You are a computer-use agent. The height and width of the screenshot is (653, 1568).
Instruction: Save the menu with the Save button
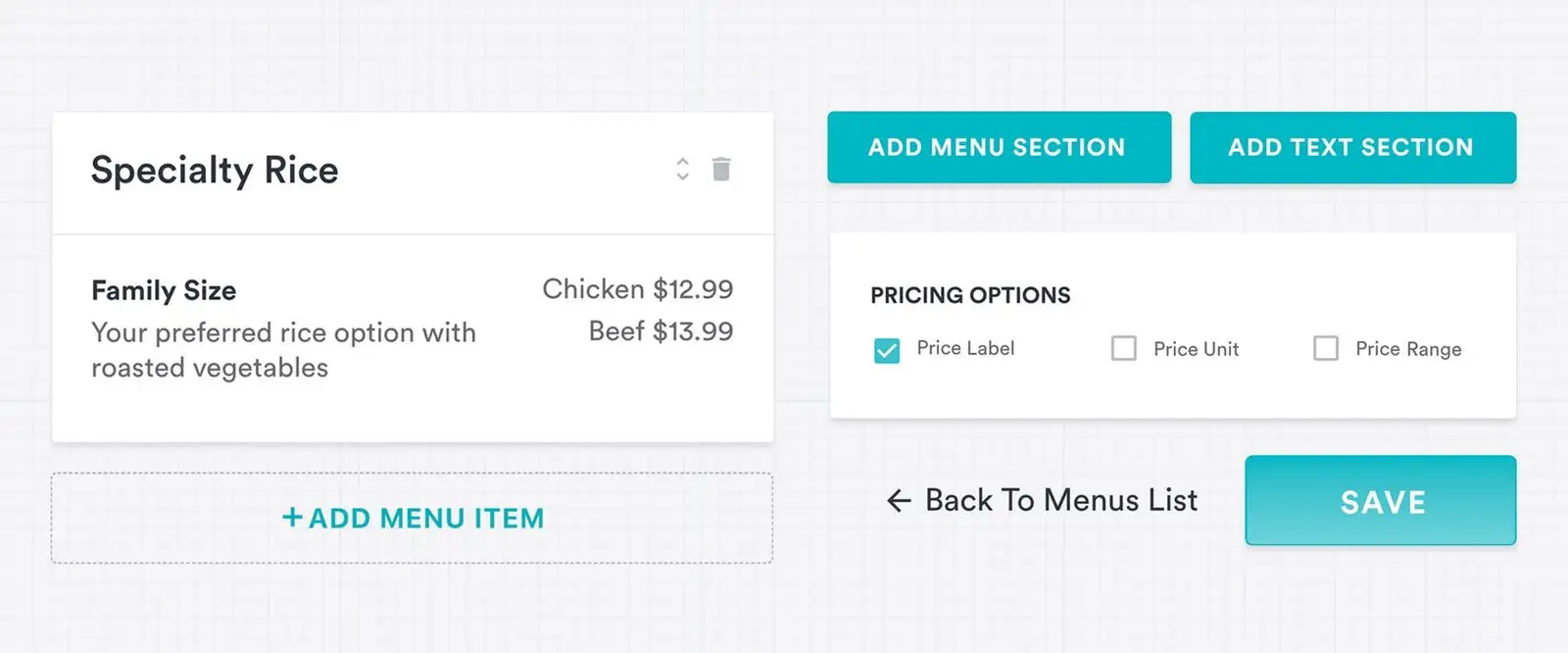tap(1380, 501)
